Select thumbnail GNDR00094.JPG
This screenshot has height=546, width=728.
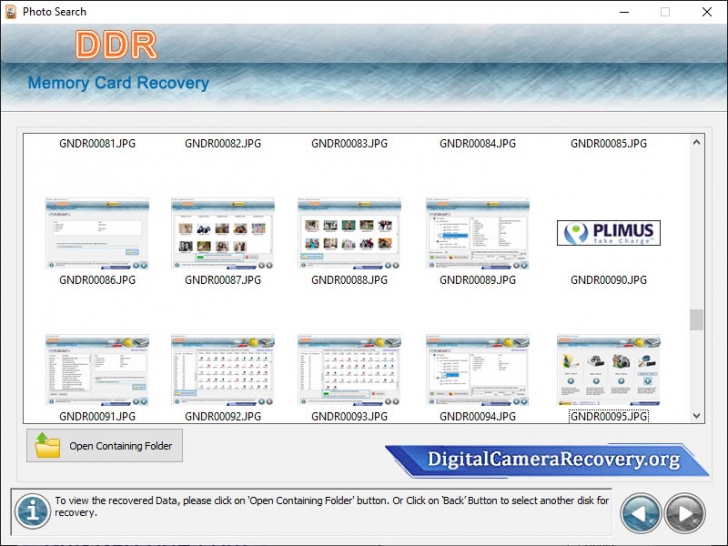click(x=477, y=370)
